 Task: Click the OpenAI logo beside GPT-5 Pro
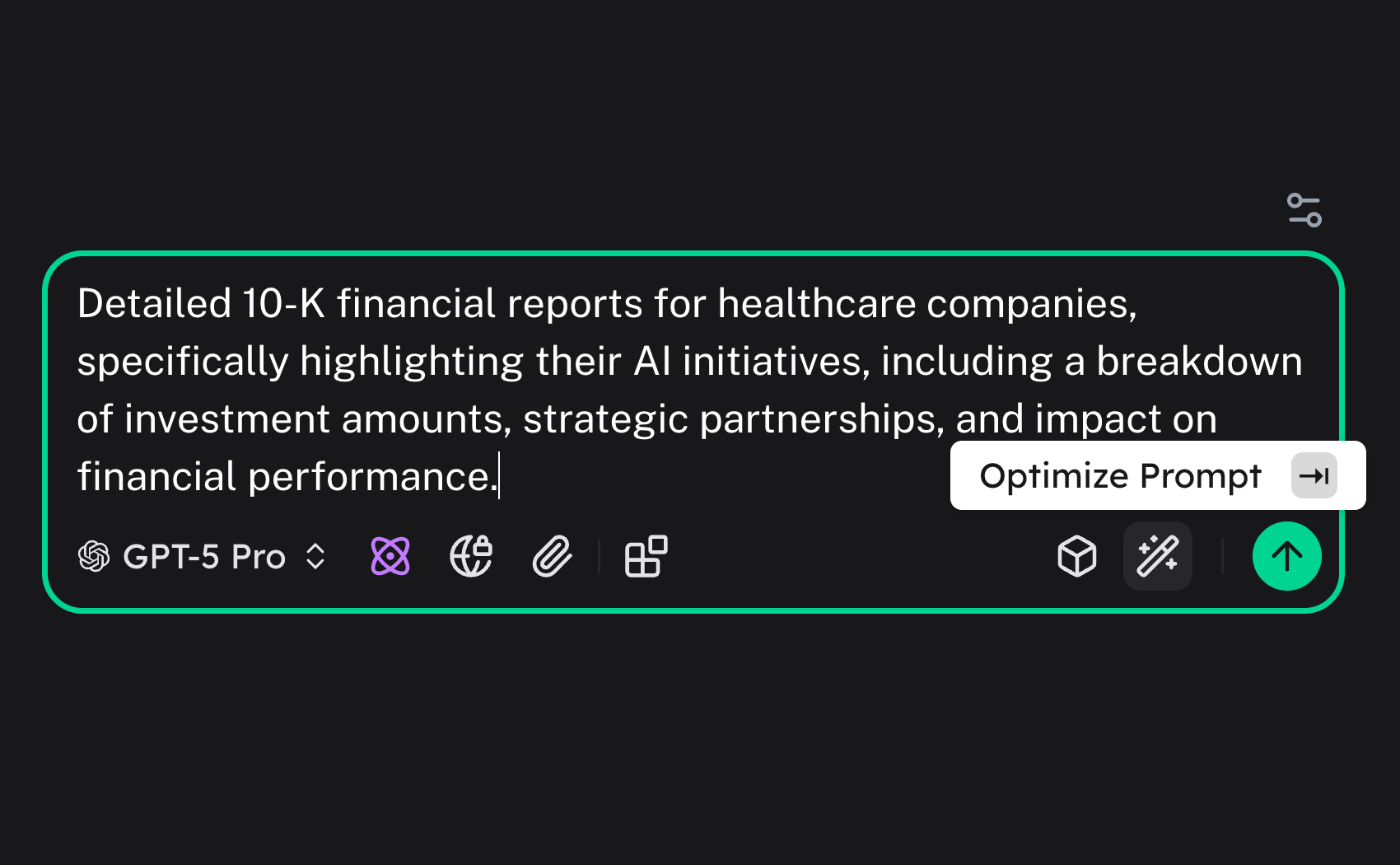(94, 556)
